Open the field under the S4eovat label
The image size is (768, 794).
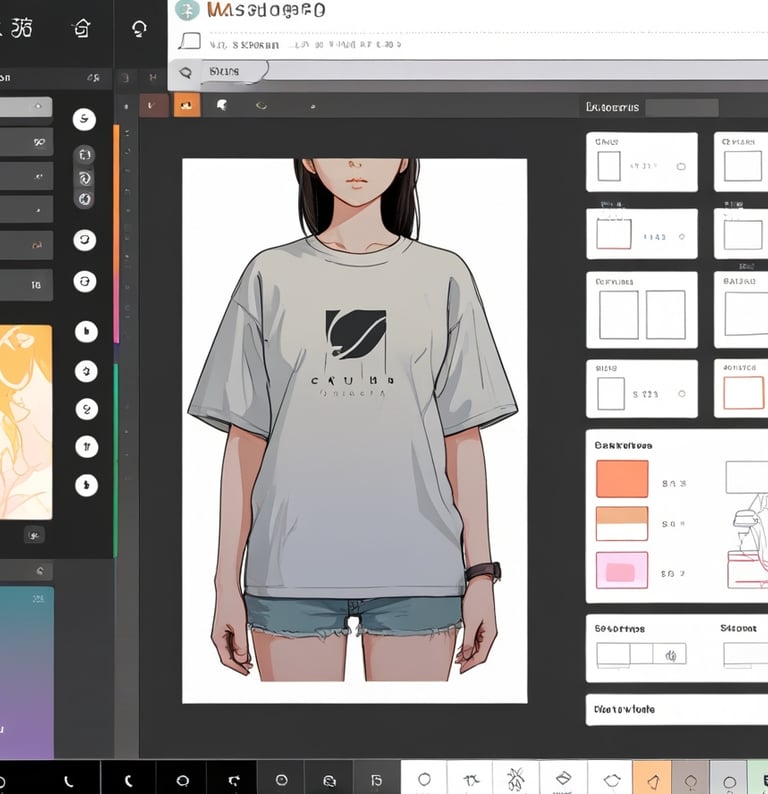click(746, 655)
